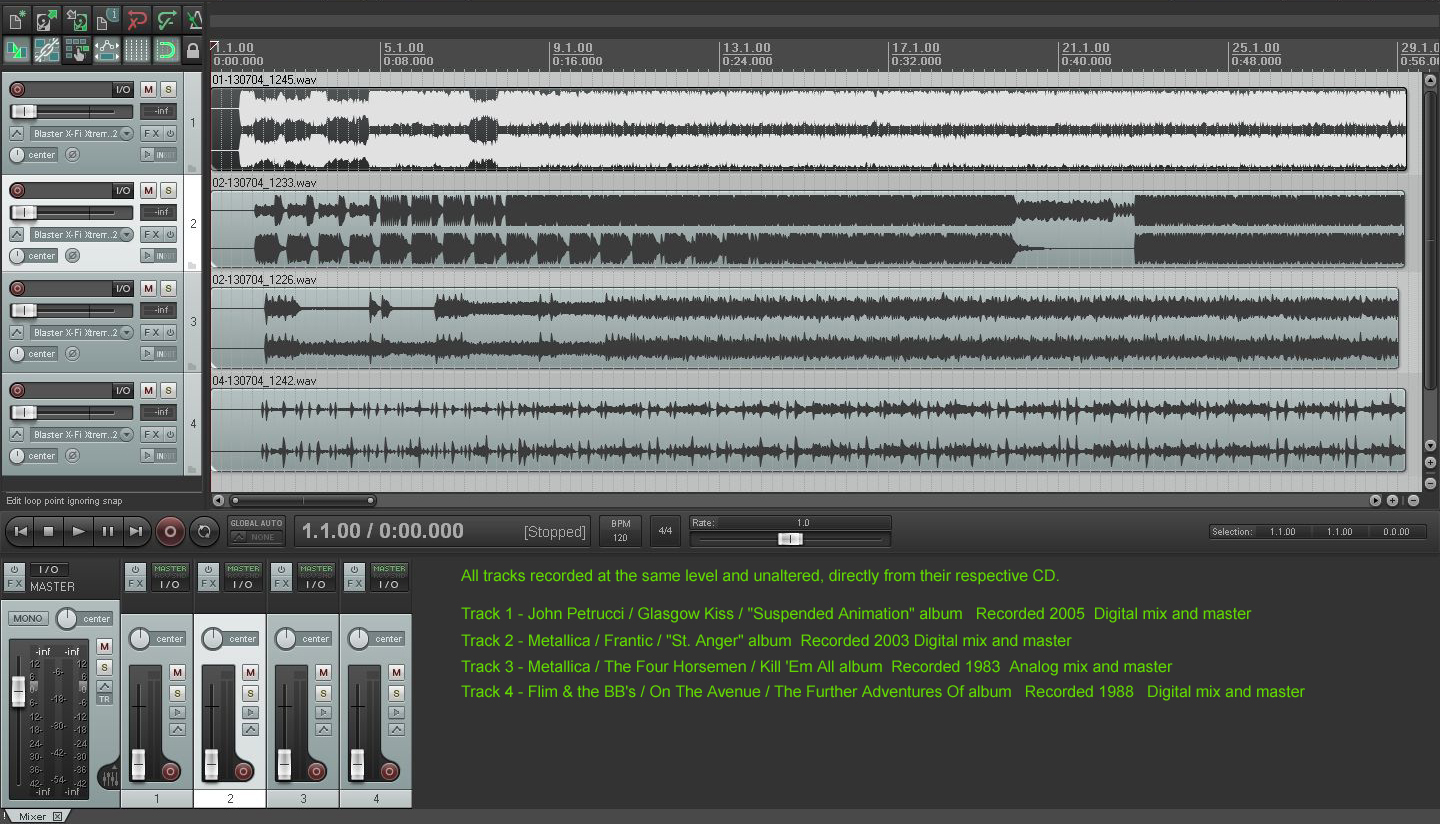The height and width of the screenshot is (824, 1440).
Task: Invert phase on track 4
Action: [x=72, y=456]
